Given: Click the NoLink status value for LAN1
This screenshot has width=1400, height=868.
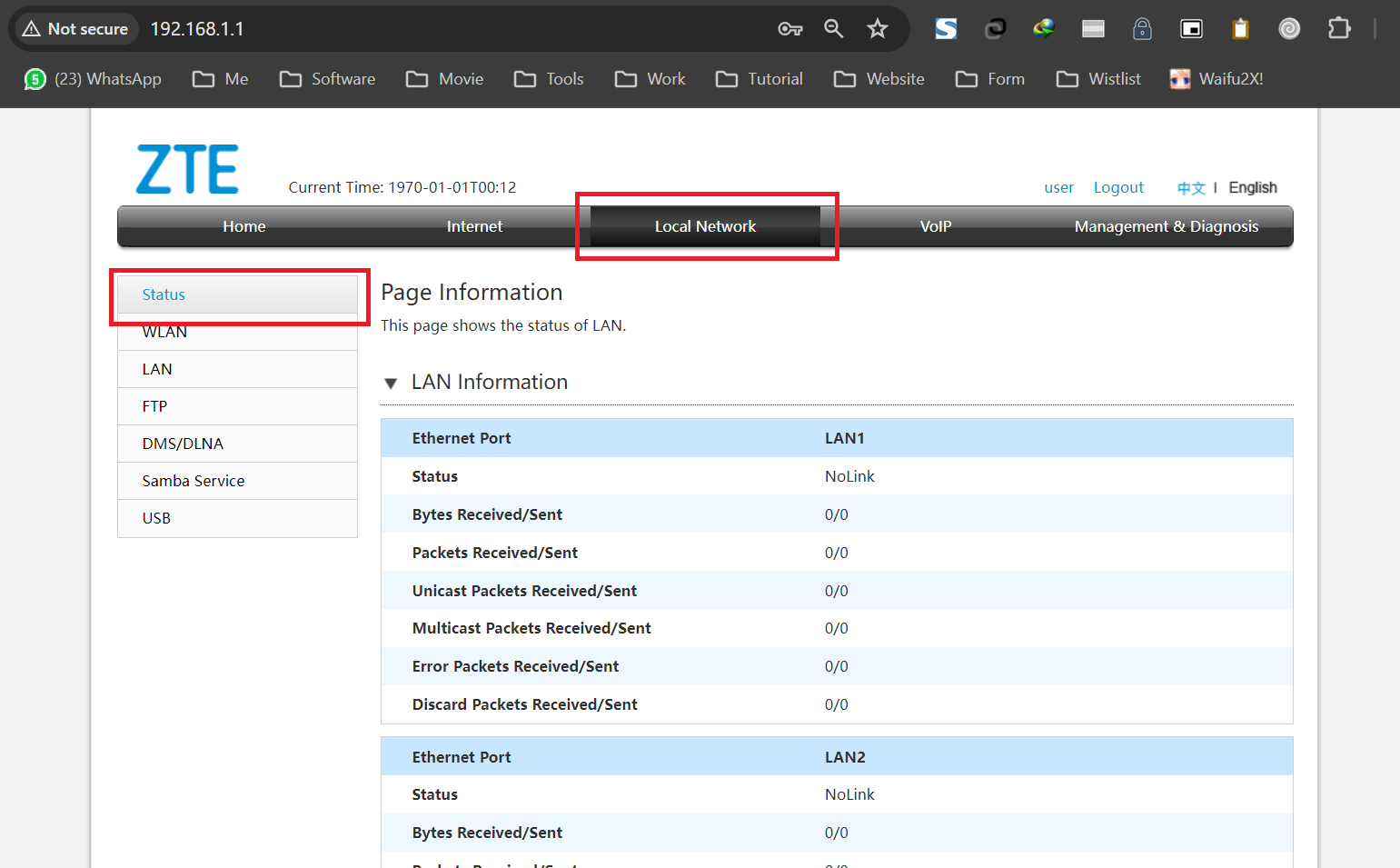Looking at the screenshot, I should tap(849, 476).
